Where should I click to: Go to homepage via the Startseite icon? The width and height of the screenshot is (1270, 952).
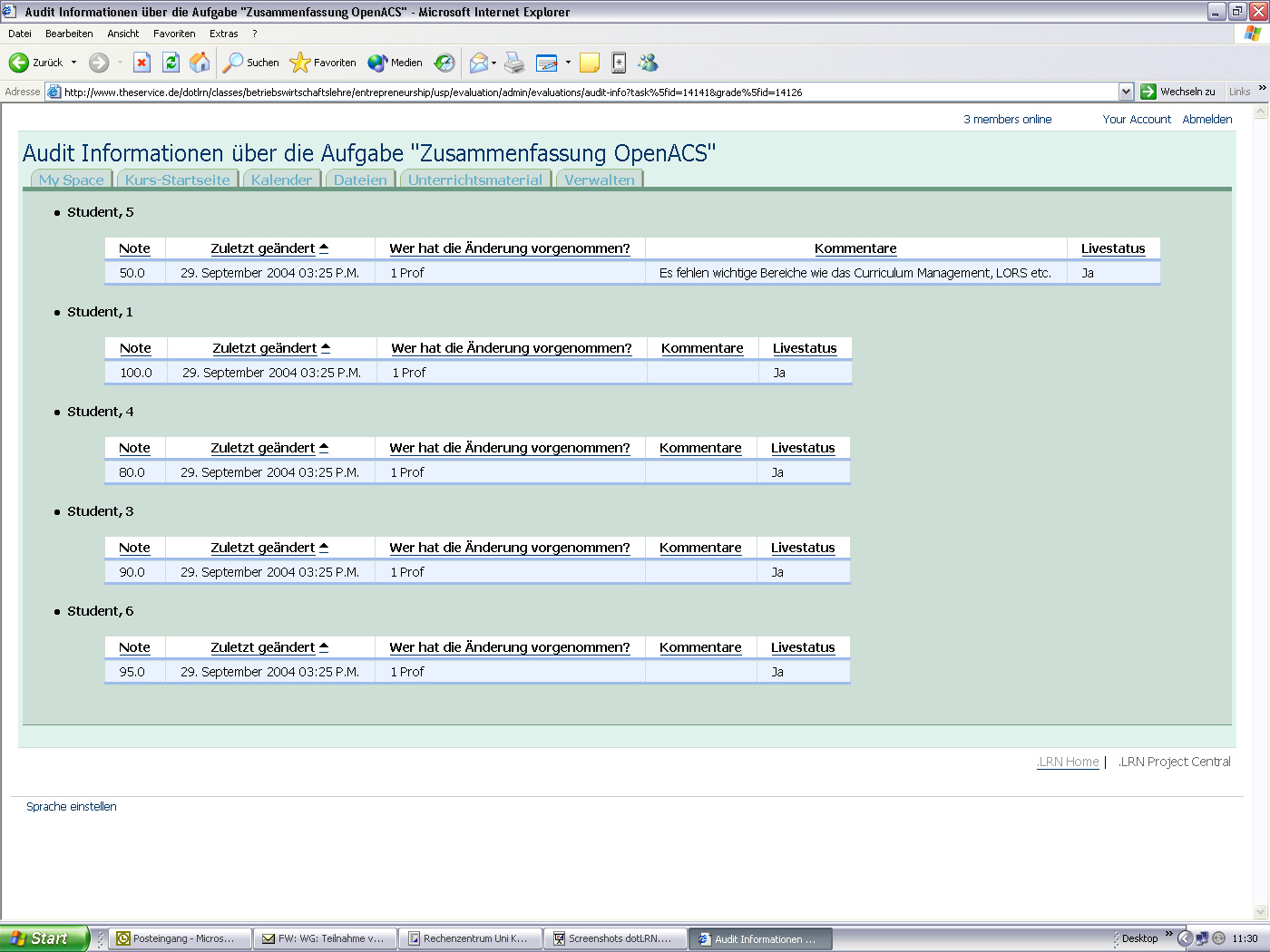point(198,63)
